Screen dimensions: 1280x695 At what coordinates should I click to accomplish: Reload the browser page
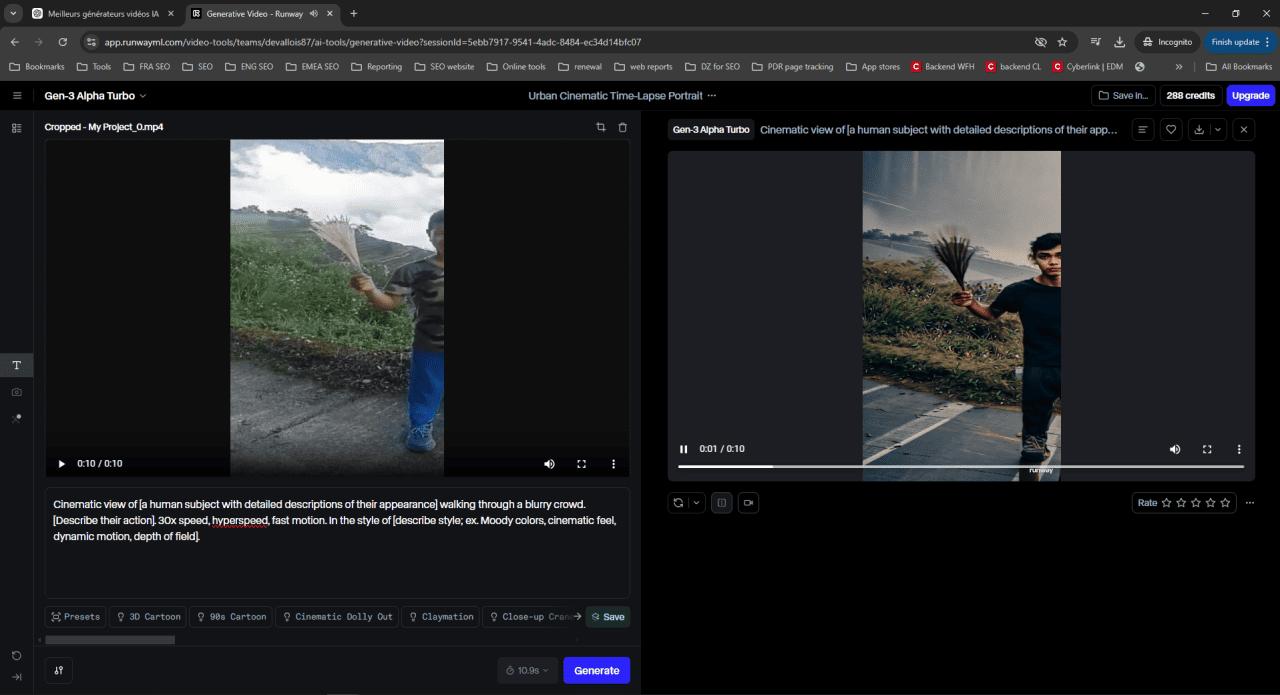(63, 42)
